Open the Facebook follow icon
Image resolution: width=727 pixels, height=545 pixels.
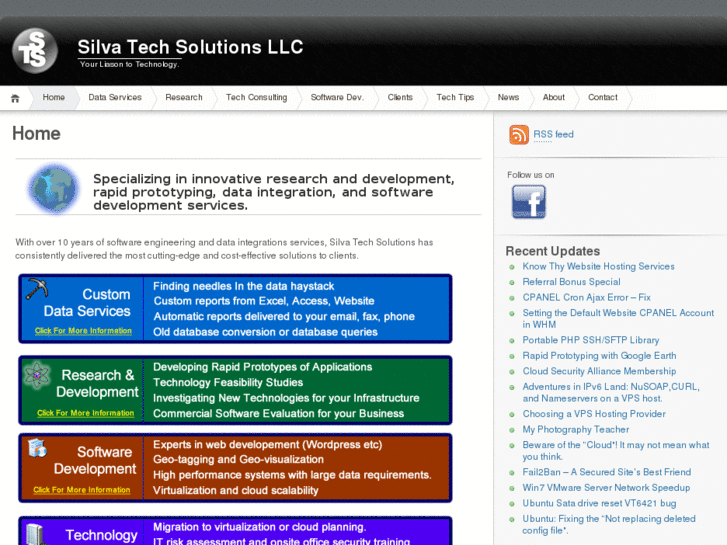click(529, 202)
